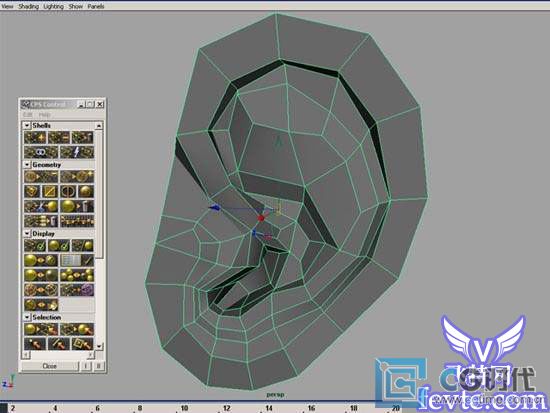Minimize the CPS Control window

81,104
